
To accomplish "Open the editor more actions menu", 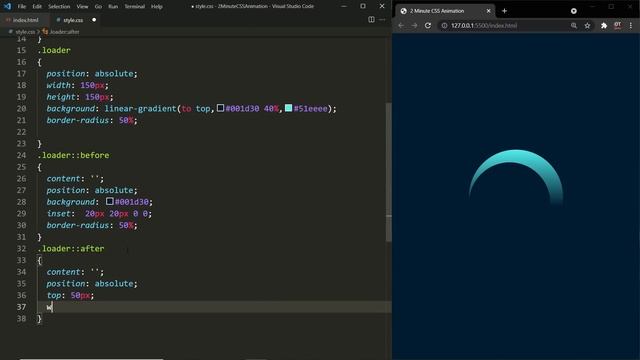I will click(x=382, y=20).
